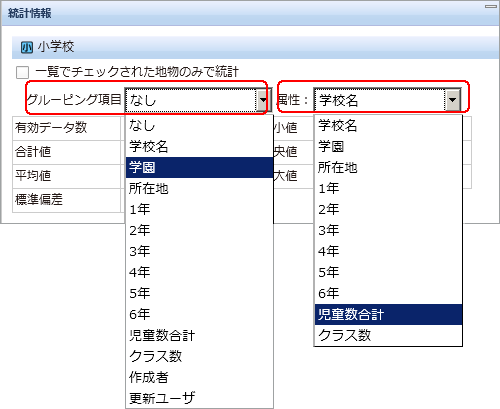The height and width of the screenshot is (409, 500).
Task: Select 3年 in the attribute list
Action: tap(388, 230)
